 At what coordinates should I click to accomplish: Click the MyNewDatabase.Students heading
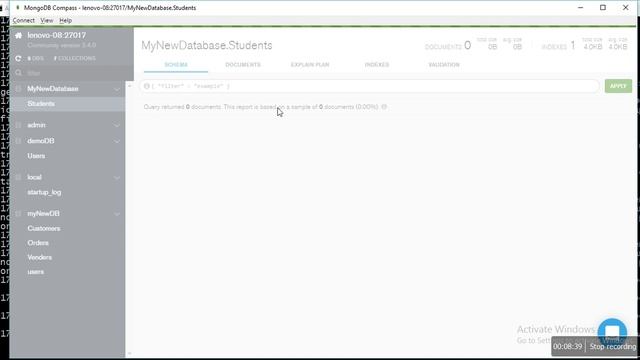pos(207,45)
